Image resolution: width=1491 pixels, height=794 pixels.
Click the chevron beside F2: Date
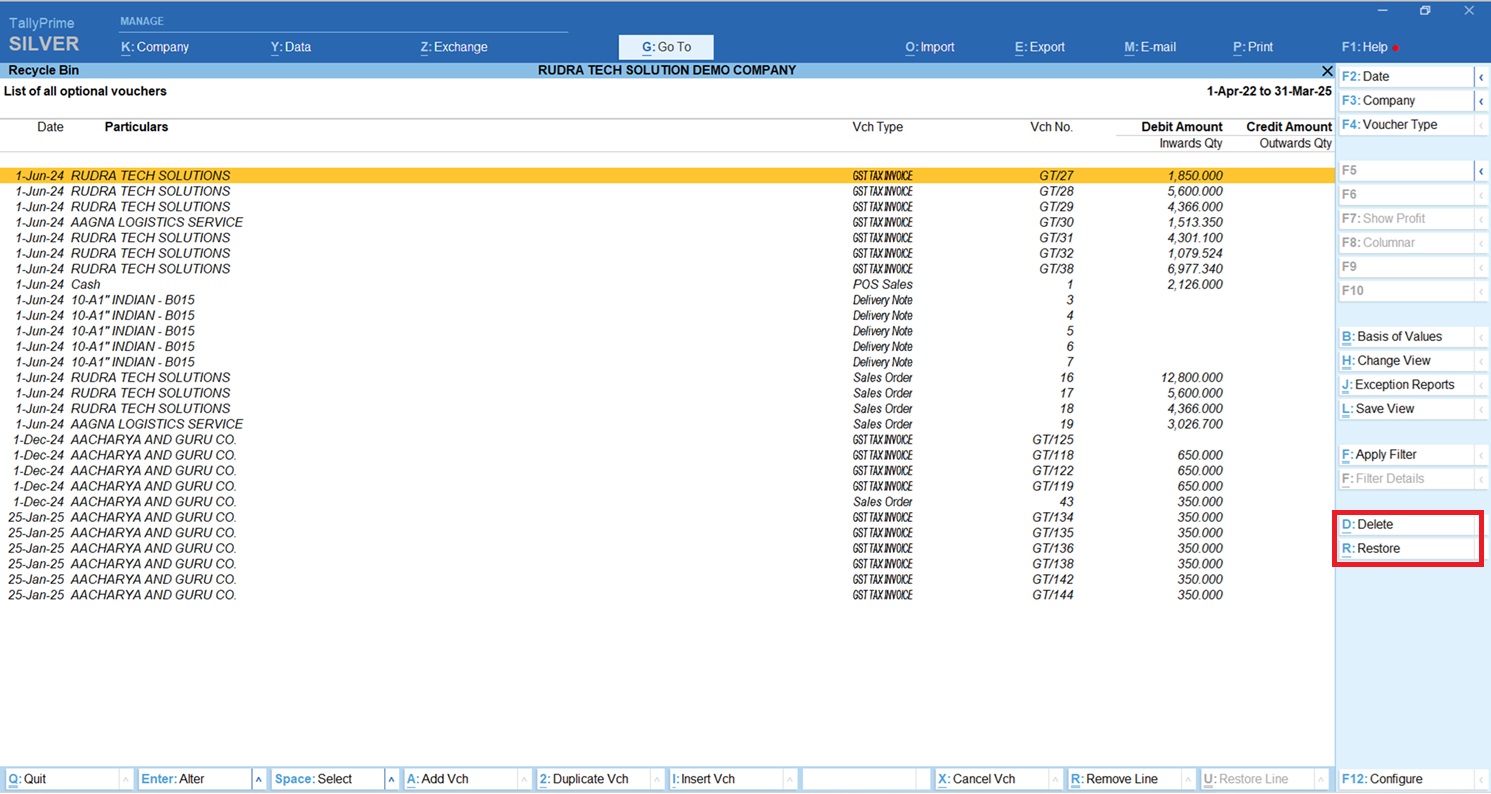(1481, 77)
